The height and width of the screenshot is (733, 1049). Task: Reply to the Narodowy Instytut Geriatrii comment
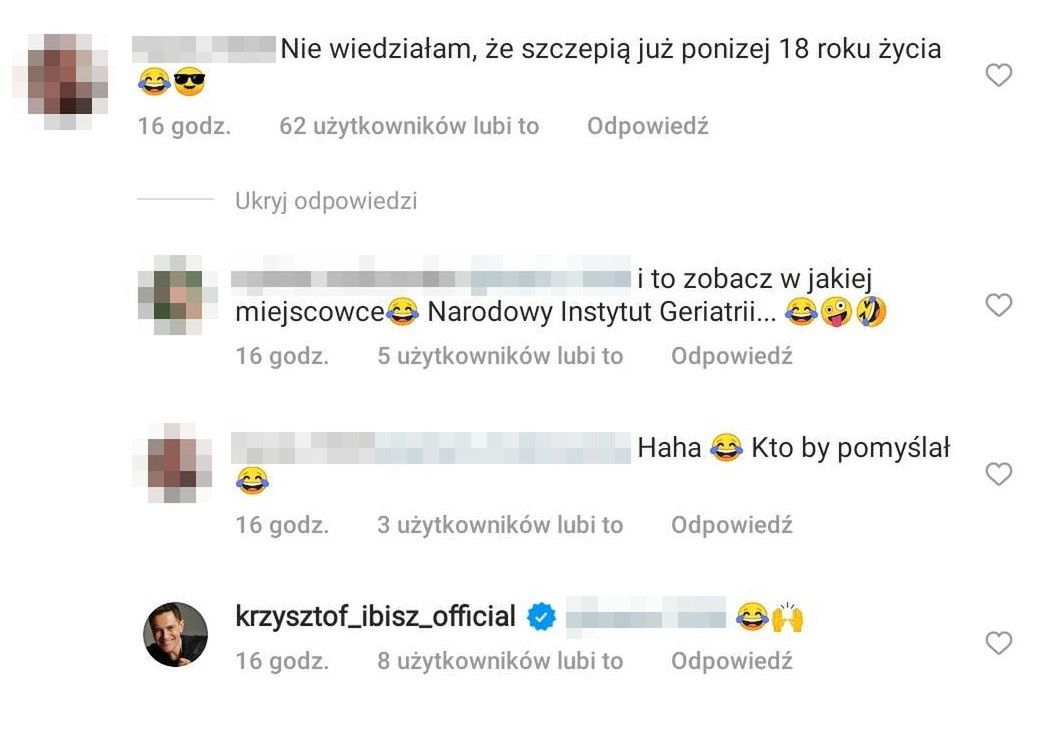tap(732, 356)
